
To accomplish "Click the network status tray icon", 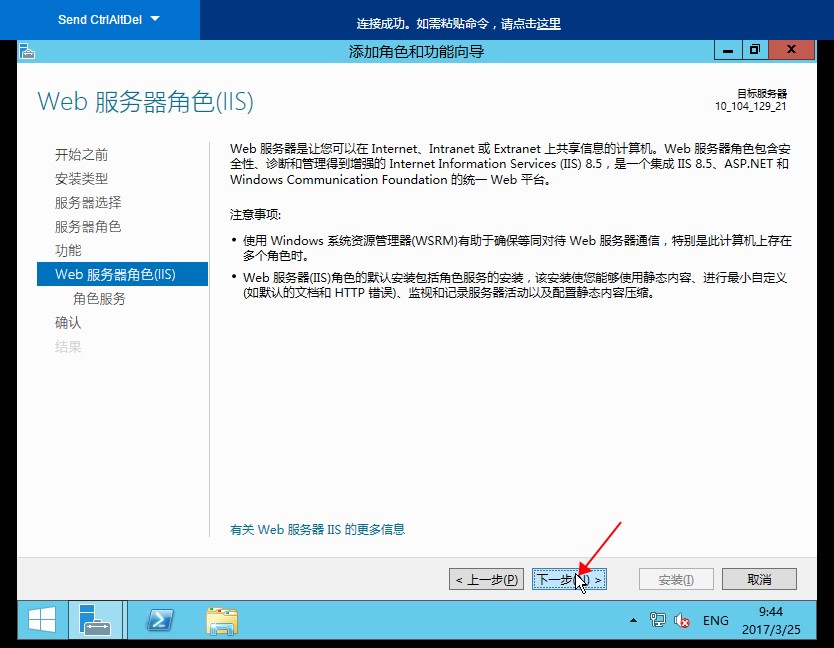I will point(657,620).
